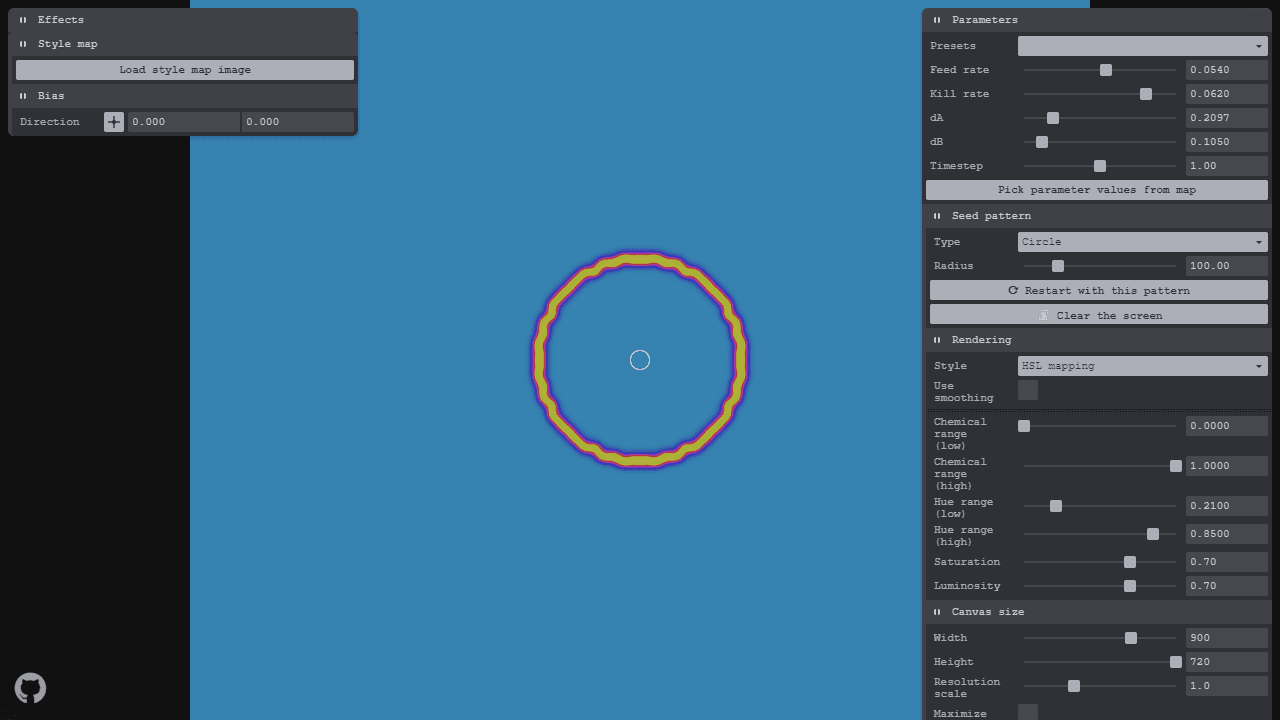1280x720 pixels.
Task: Open the Presets dropdown
Action: 1143,46
